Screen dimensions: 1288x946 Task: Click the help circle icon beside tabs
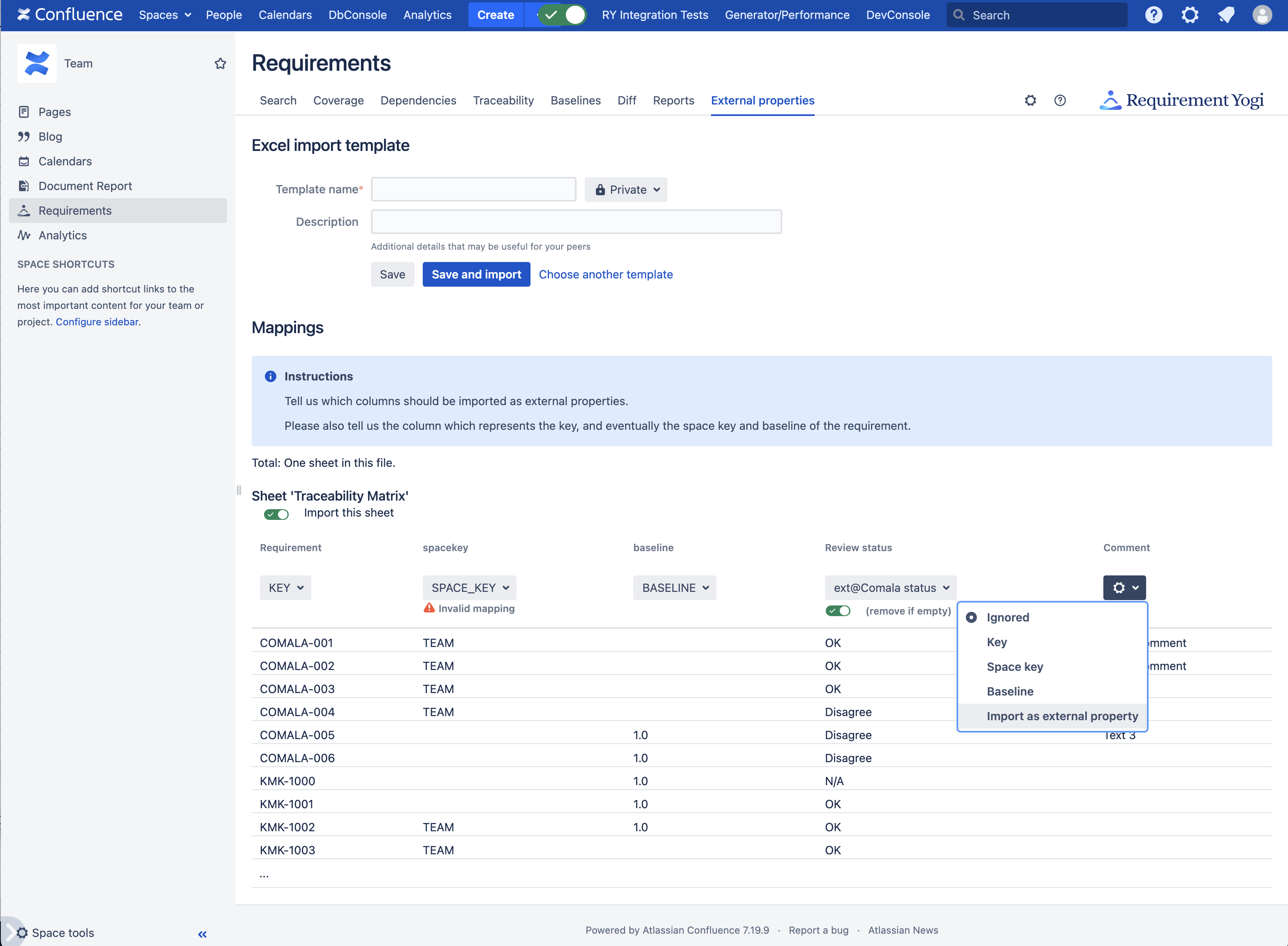click(x=1060, y=101)
